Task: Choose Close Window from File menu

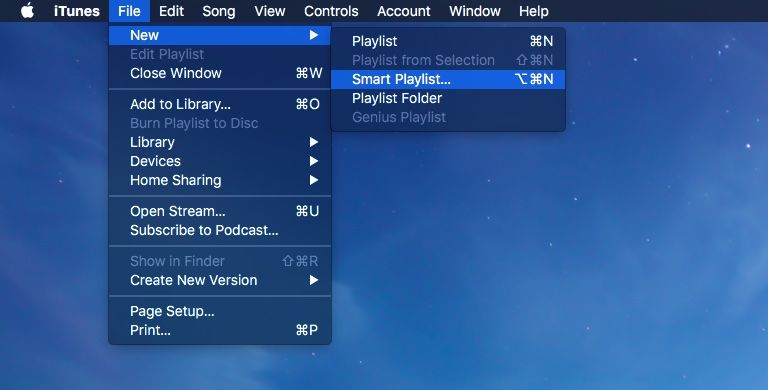Action: (220, 73)
